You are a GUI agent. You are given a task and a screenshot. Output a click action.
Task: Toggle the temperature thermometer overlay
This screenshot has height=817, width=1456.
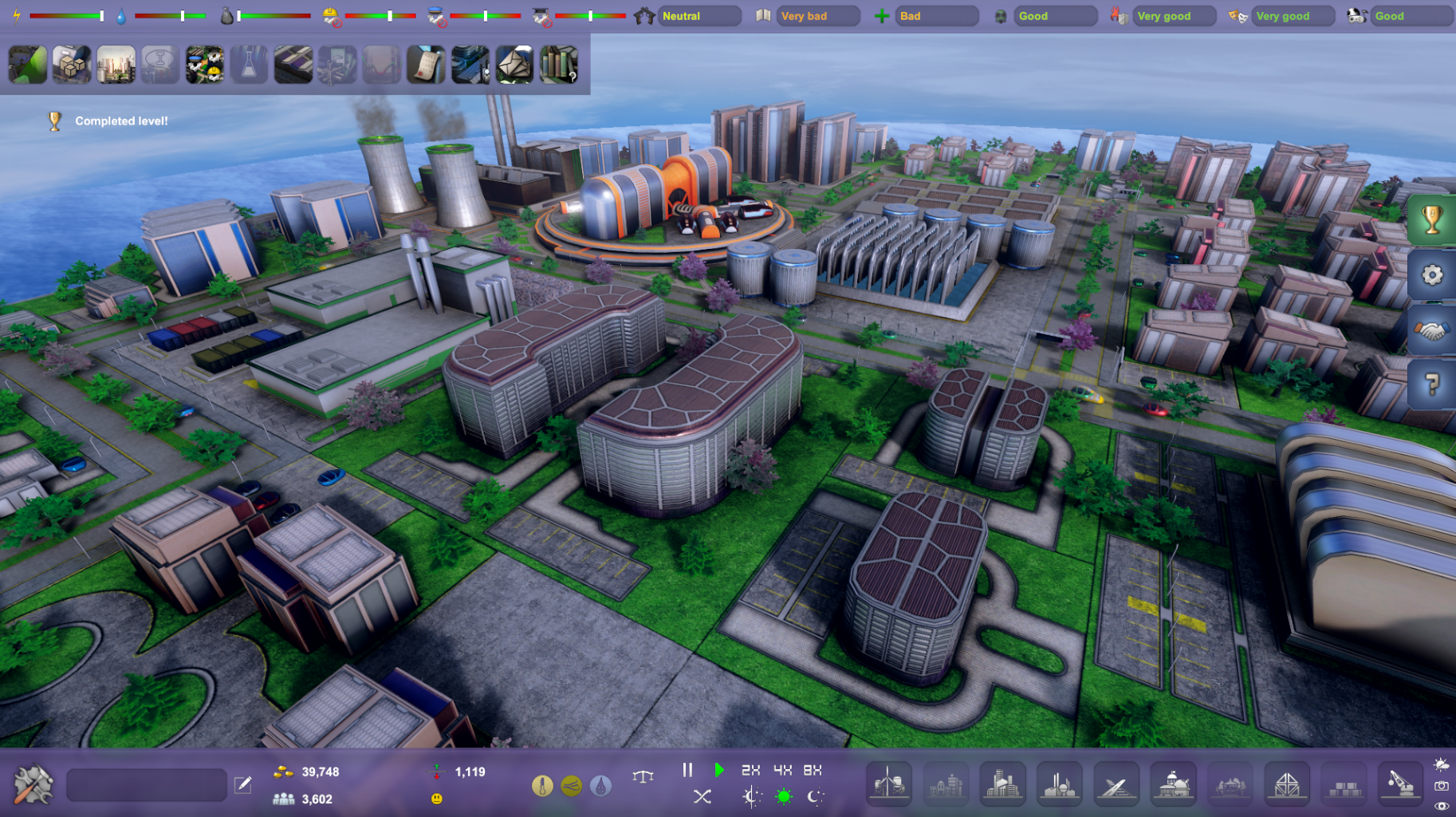(542, 787)
